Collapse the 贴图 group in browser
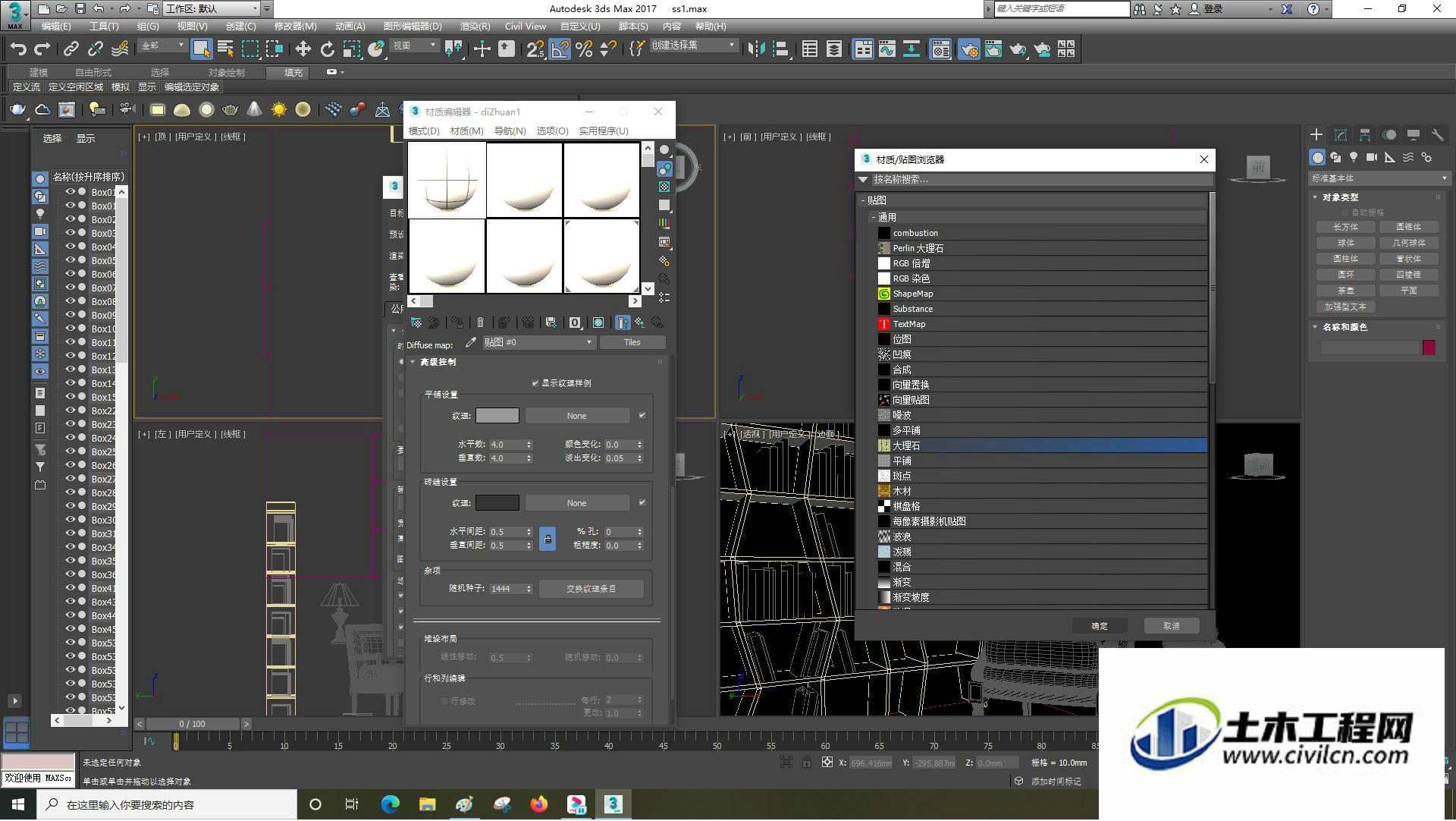This screenshot has height=821, width=1456. tap(863, 200)
